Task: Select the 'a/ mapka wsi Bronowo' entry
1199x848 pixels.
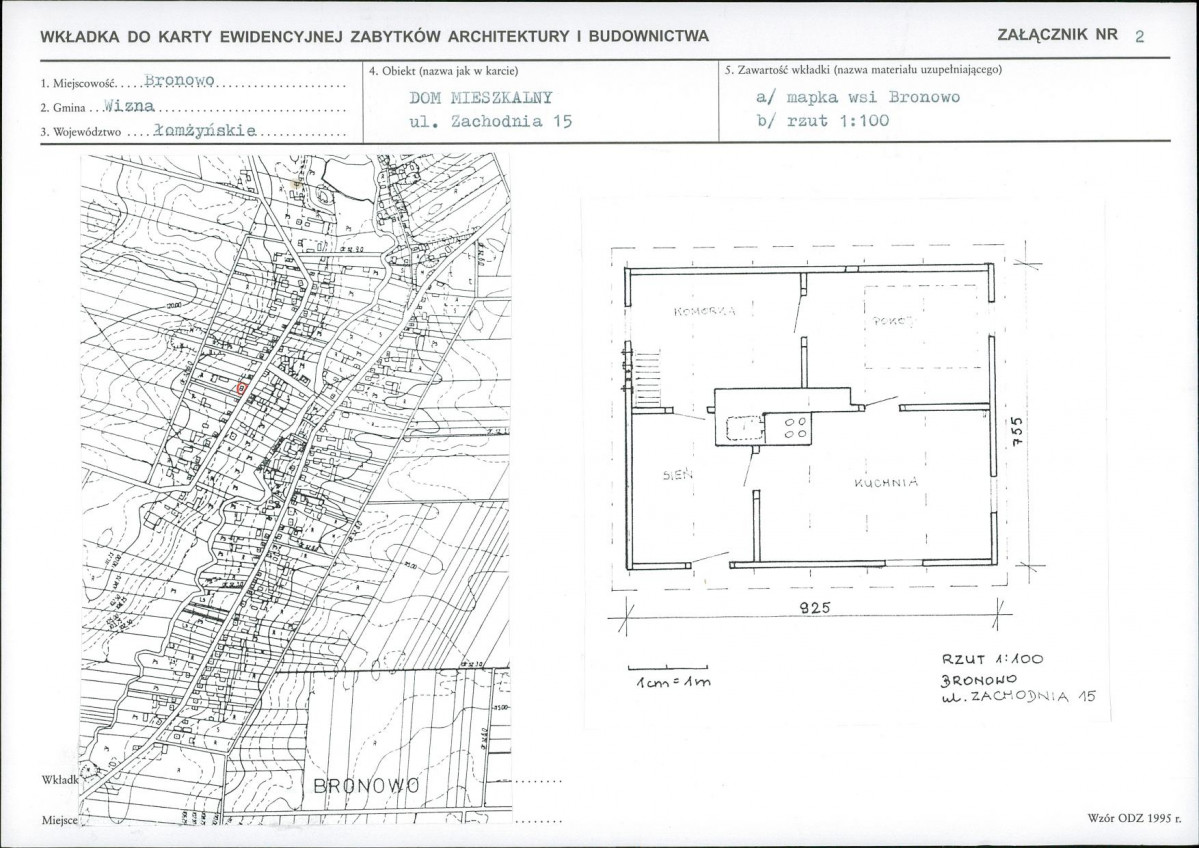Action: pos(858,98)
